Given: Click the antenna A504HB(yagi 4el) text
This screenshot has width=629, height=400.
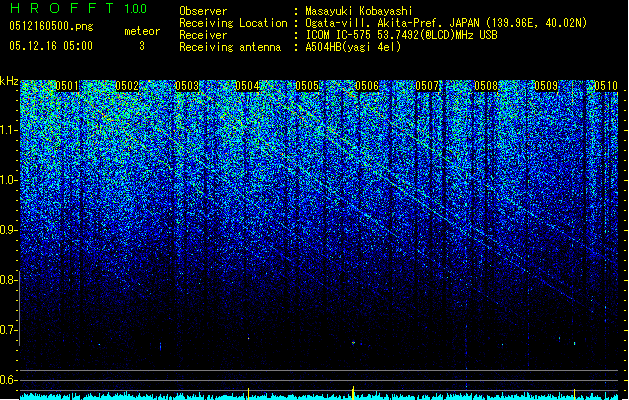Looking at the screenshot, I should (x=353, y=47).
